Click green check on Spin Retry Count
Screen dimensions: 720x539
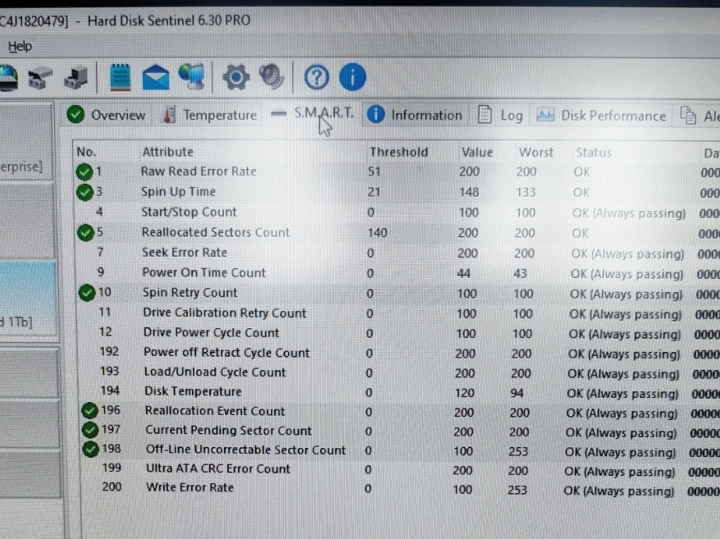pos(87,292)
